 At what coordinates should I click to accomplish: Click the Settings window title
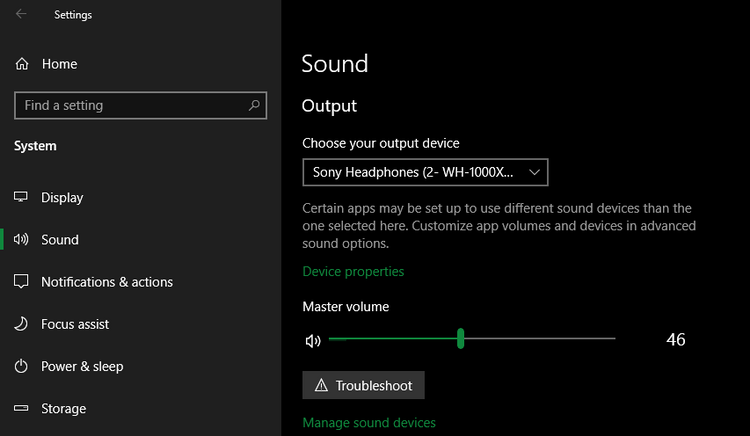pyautogui.click(x=73, y=15)
